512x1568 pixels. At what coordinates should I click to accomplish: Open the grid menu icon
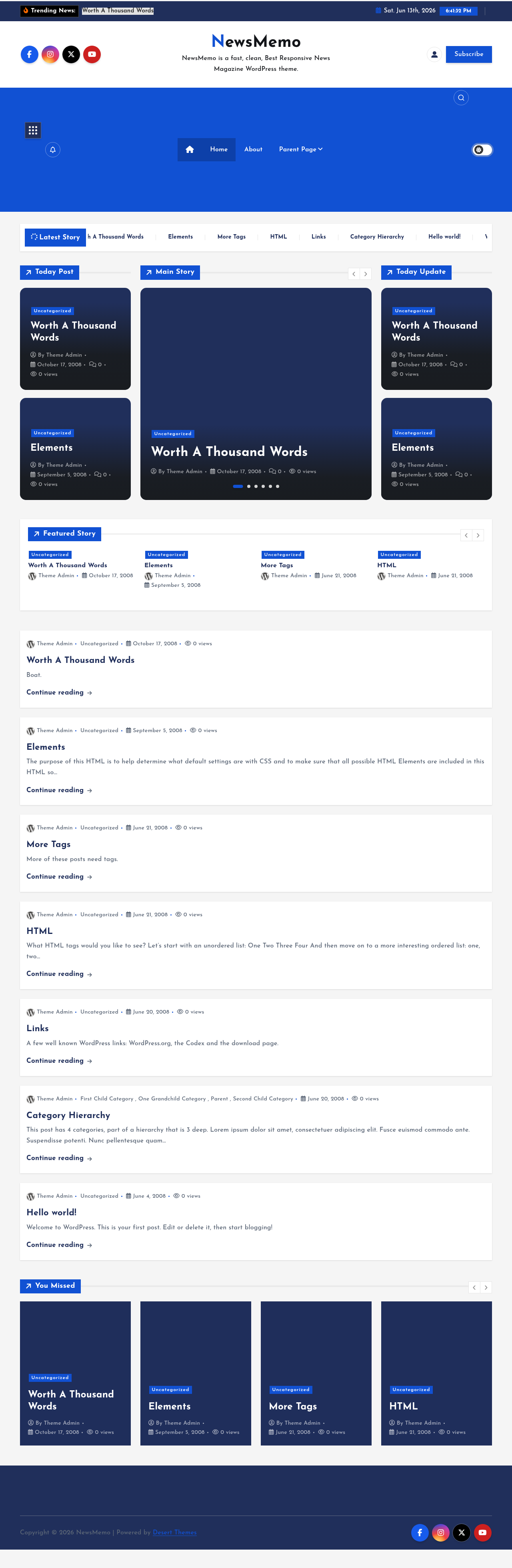[x=33, y=130]
